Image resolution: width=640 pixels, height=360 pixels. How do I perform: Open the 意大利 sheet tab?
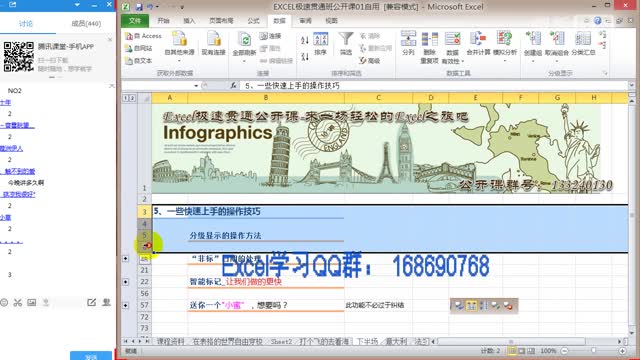396,341
